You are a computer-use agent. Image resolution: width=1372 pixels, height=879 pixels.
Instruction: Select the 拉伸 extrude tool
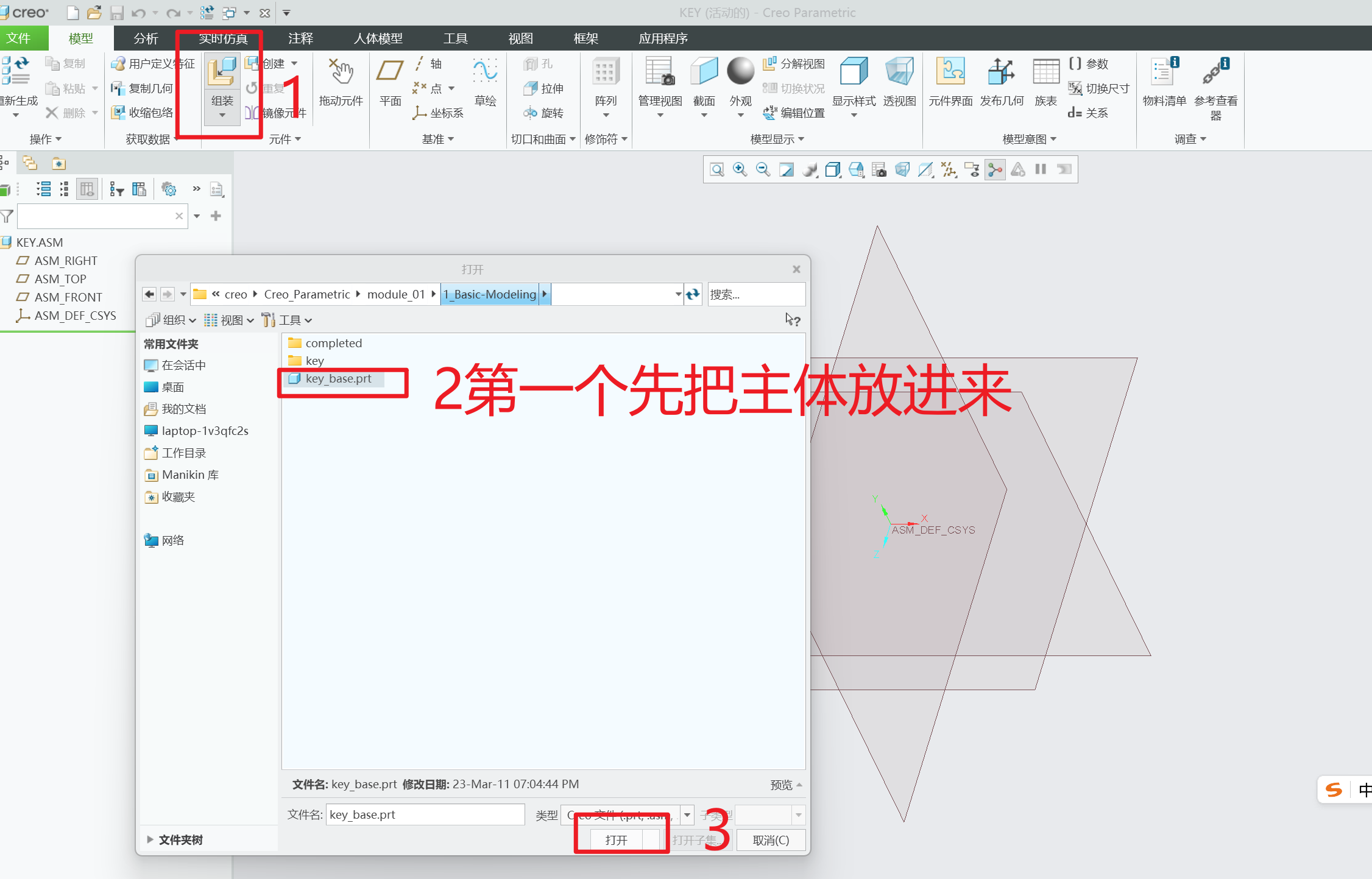pos(544,88)
